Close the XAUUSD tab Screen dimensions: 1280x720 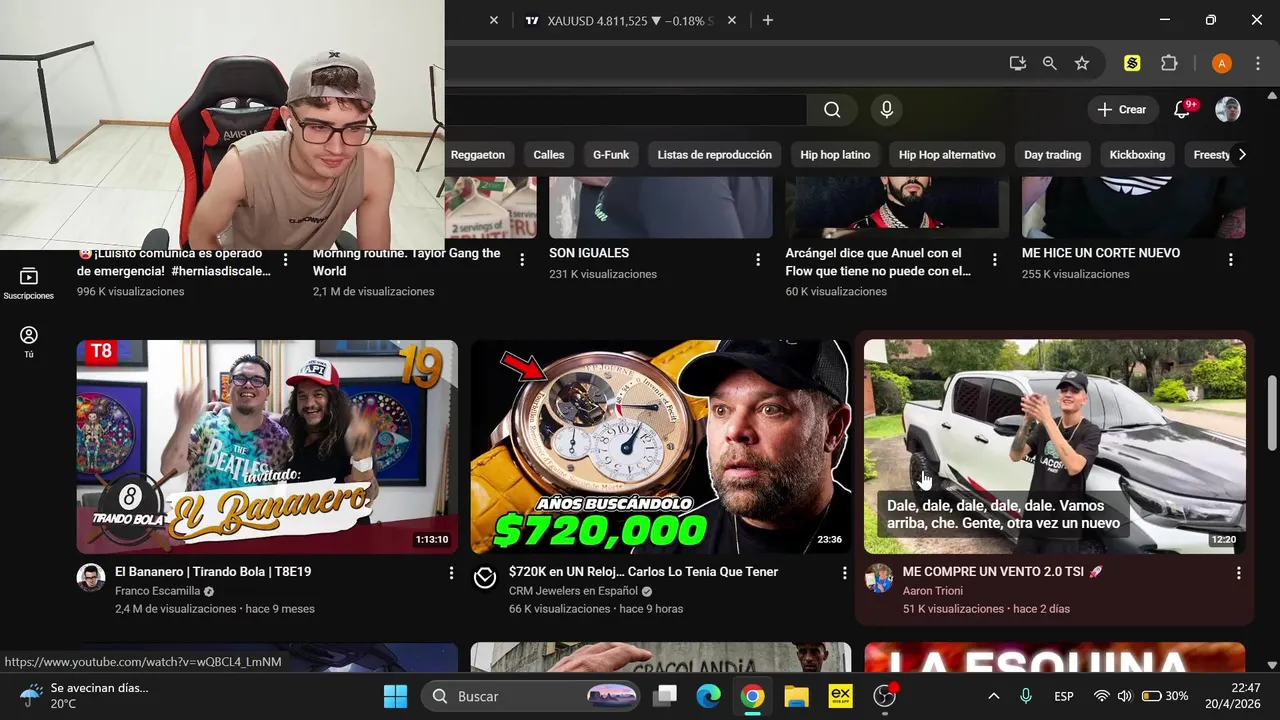pyautogui.click(x=732, y=20)
